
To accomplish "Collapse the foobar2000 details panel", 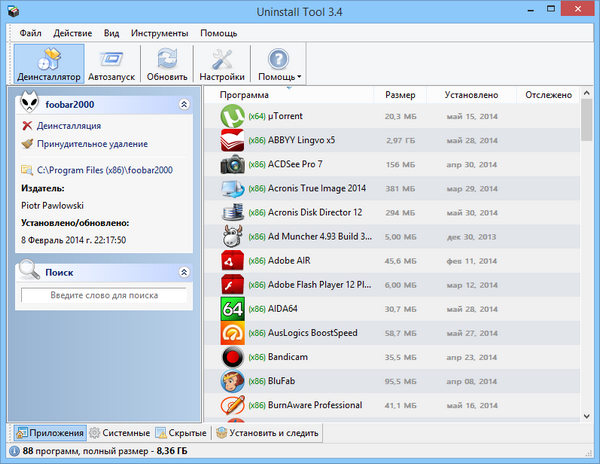I will (x=183, y=104).
